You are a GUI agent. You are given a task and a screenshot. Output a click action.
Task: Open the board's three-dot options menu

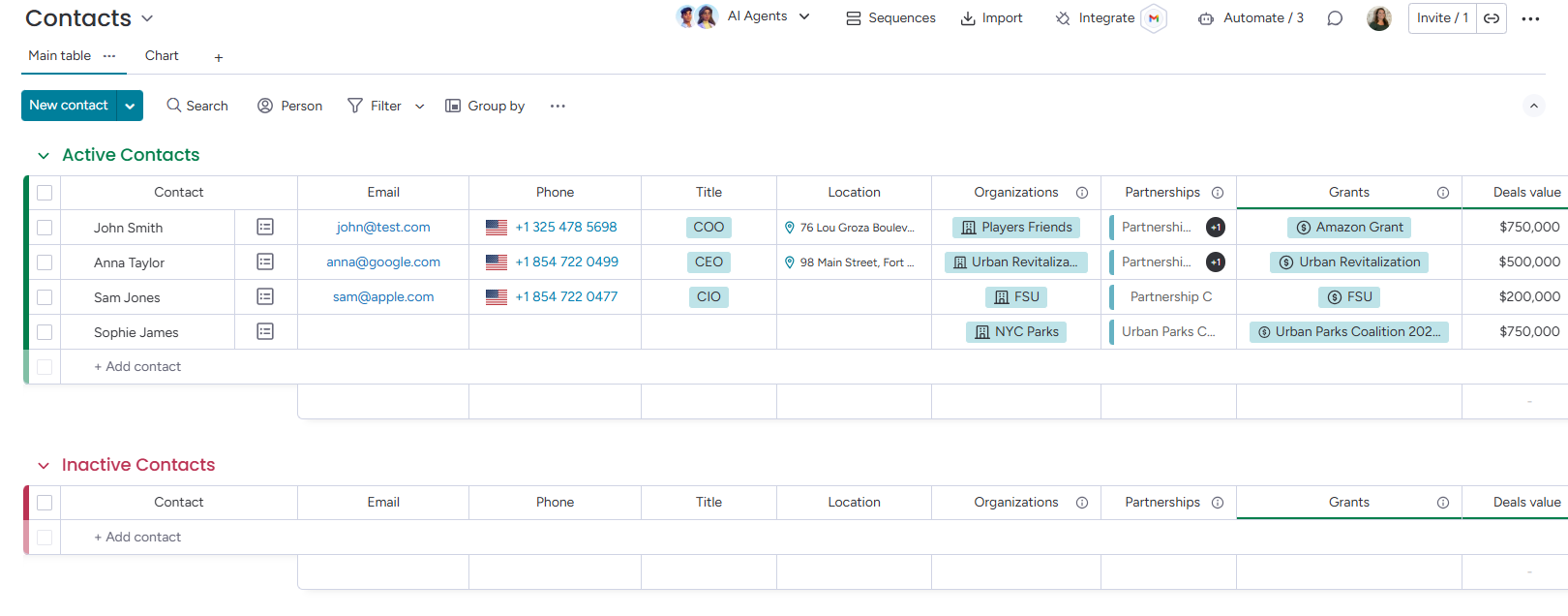(x=1530, y=18)
